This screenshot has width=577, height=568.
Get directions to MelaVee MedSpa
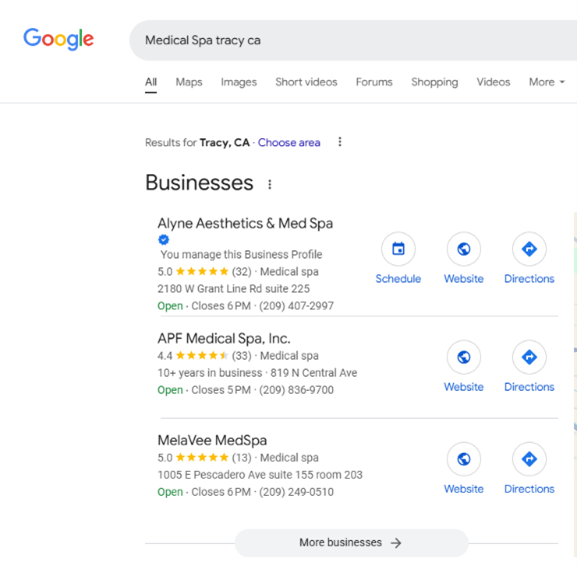[529, 459]
